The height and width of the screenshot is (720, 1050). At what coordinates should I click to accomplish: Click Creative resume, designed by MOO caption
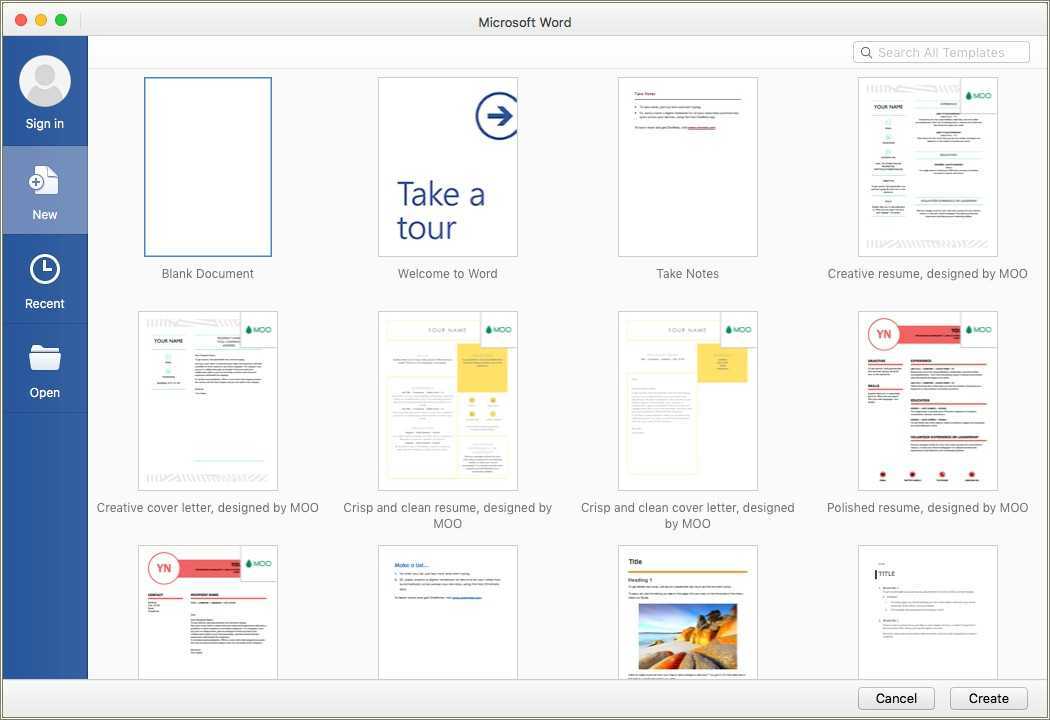(927, 274)
